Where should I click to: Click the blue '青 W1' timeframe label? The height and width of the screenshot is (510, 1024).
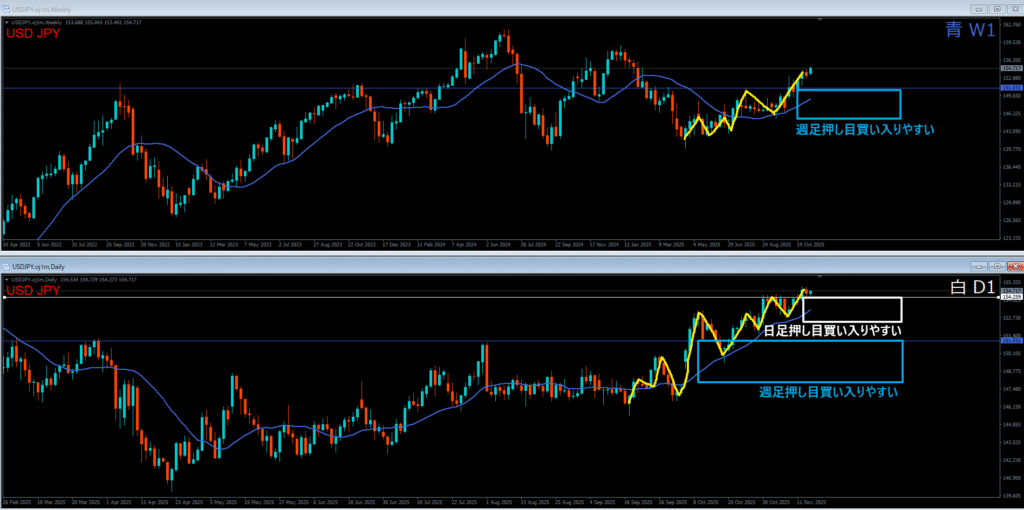point(969,31)
